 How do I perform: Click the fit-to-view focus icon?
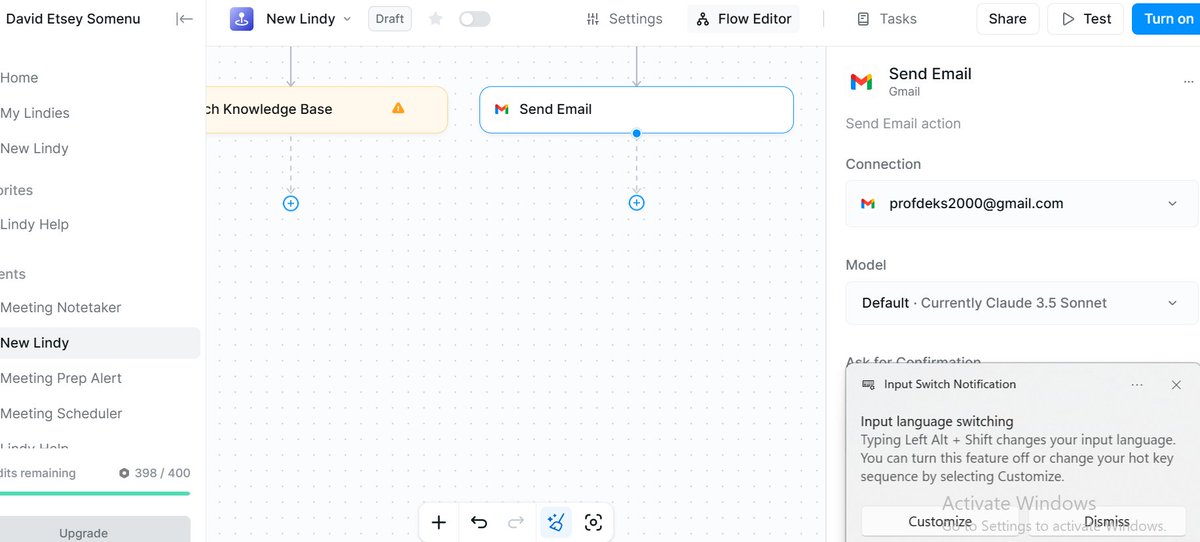pos(593,522)
